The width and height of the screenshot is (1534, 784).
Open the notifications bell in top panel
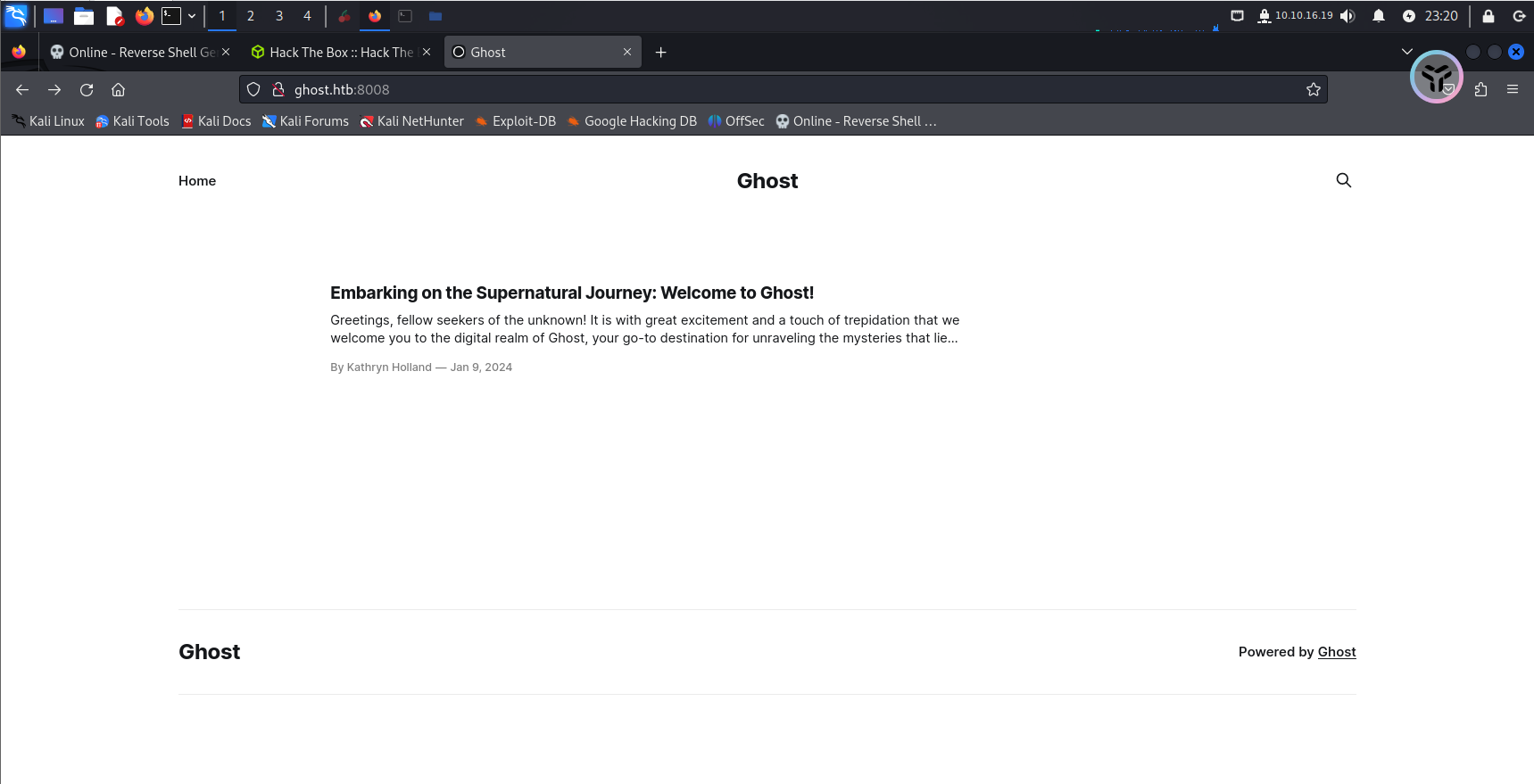pos(1378,16)
